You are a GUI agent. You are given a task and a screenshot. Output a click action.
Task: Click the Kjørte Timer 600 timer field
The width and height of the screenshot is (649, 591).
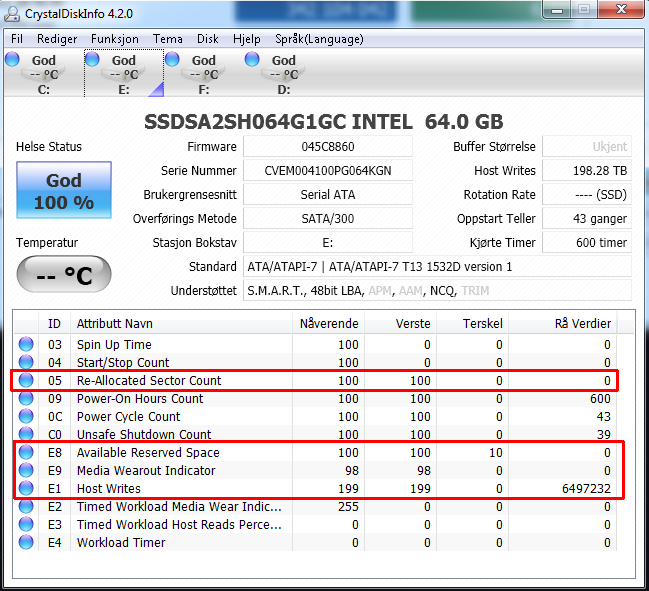tap(587, 243)
